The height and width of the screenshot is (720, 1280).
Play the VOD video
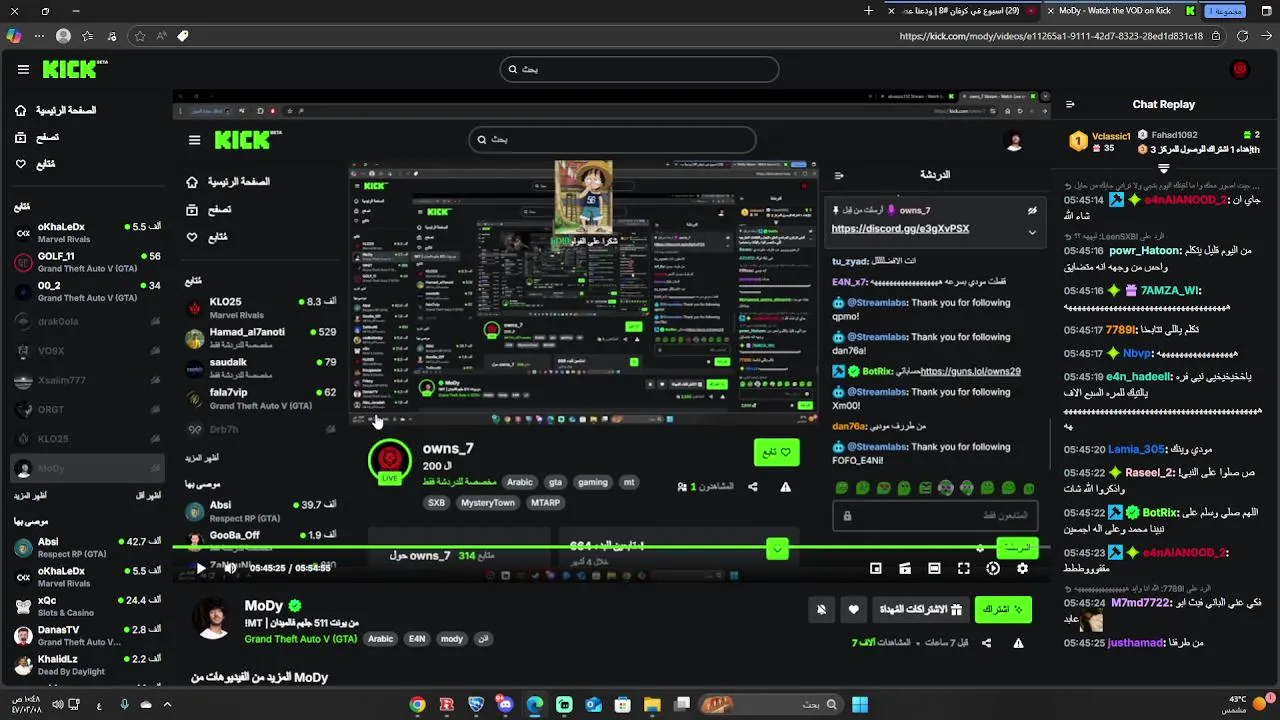pyautogui.click(x=200, y=568)
